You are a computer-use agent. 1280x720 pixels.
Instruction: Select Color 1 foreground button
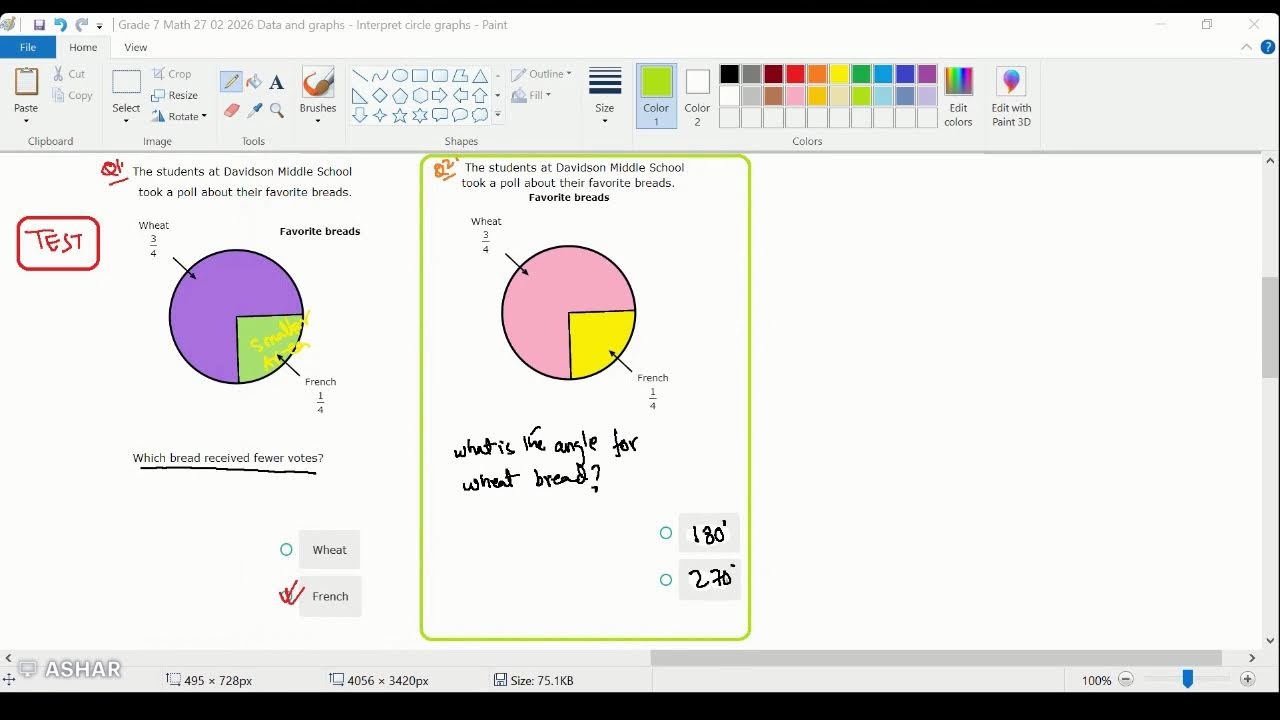[x=656, y=97]
